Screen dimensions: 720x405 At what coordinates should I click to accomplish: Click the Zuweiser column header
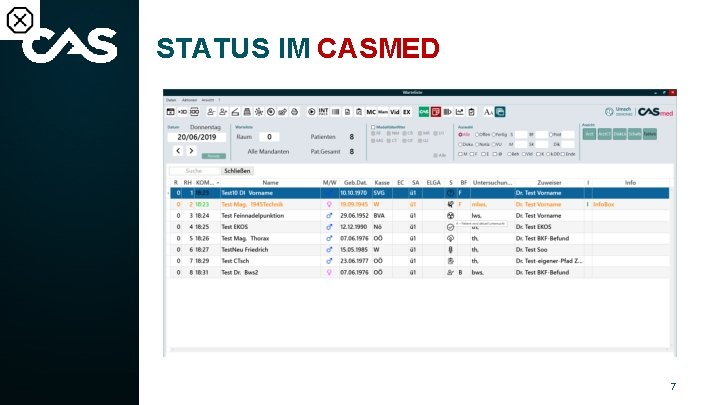549,183
